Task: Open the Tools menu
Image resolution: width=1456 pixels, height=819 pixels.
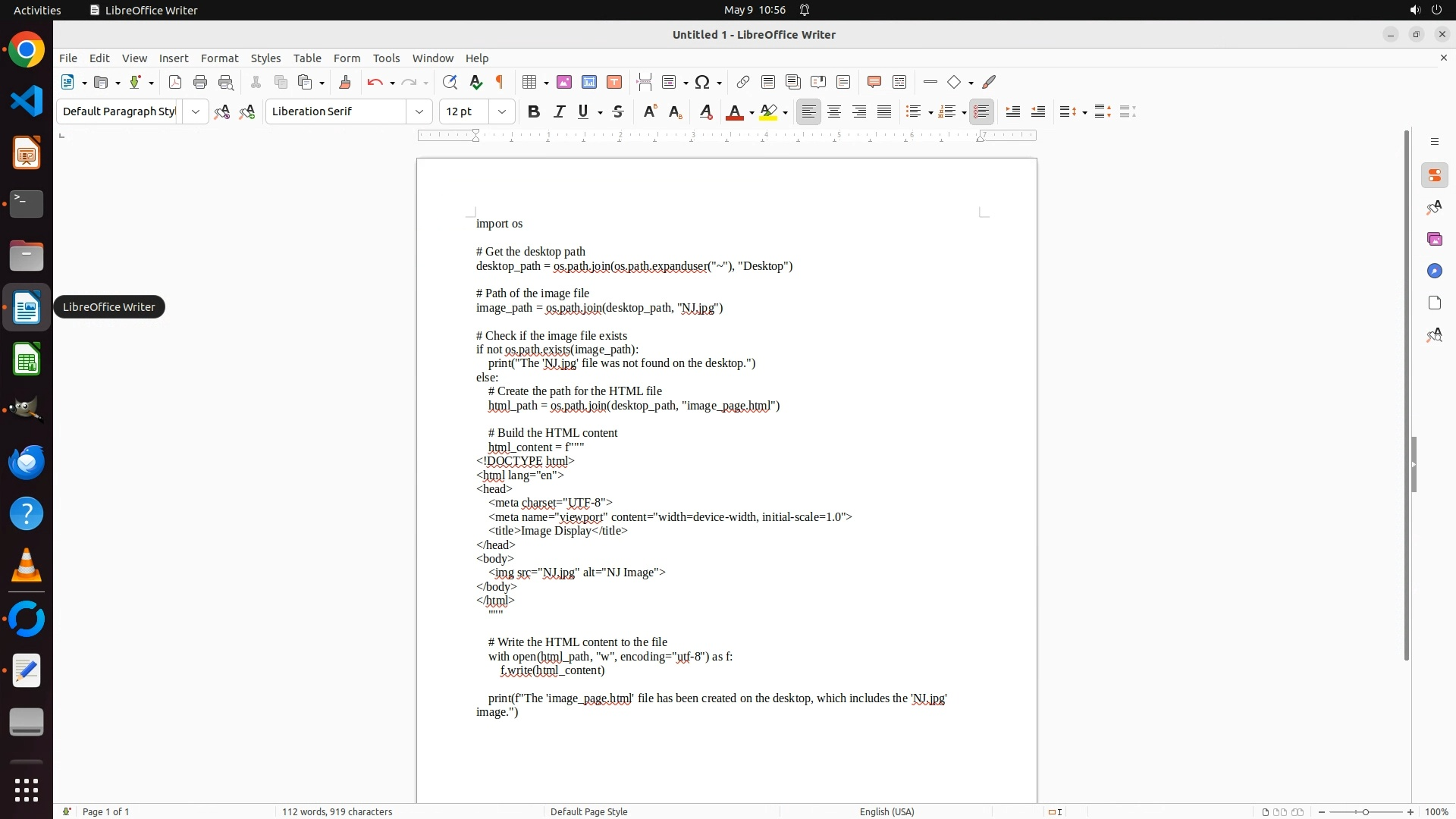Action: (386, 58)
